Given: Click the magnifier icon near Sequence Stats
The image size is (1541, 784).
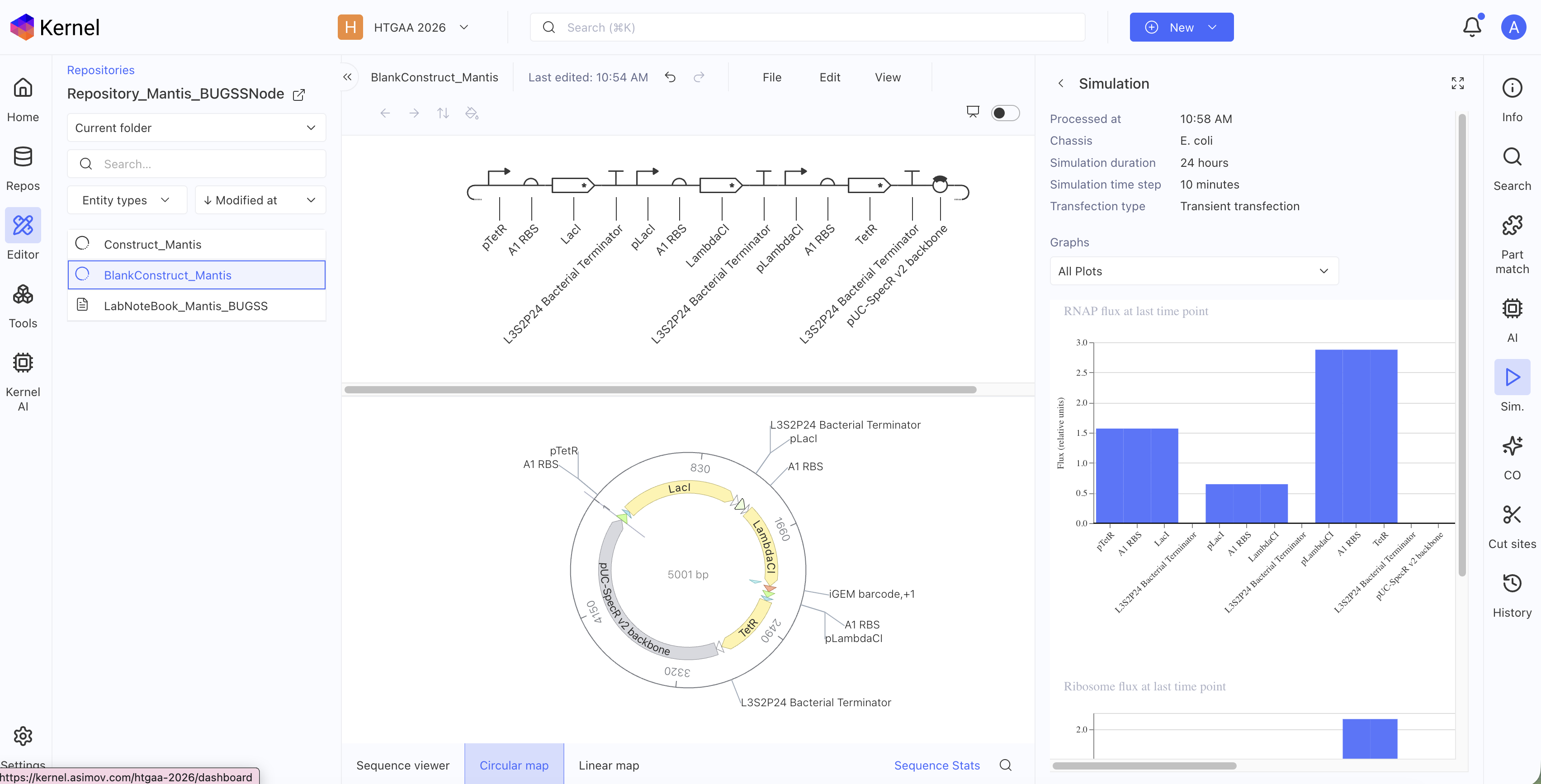Looking at the screenshot, I should pyautogui.click(x=1006, y=765).
